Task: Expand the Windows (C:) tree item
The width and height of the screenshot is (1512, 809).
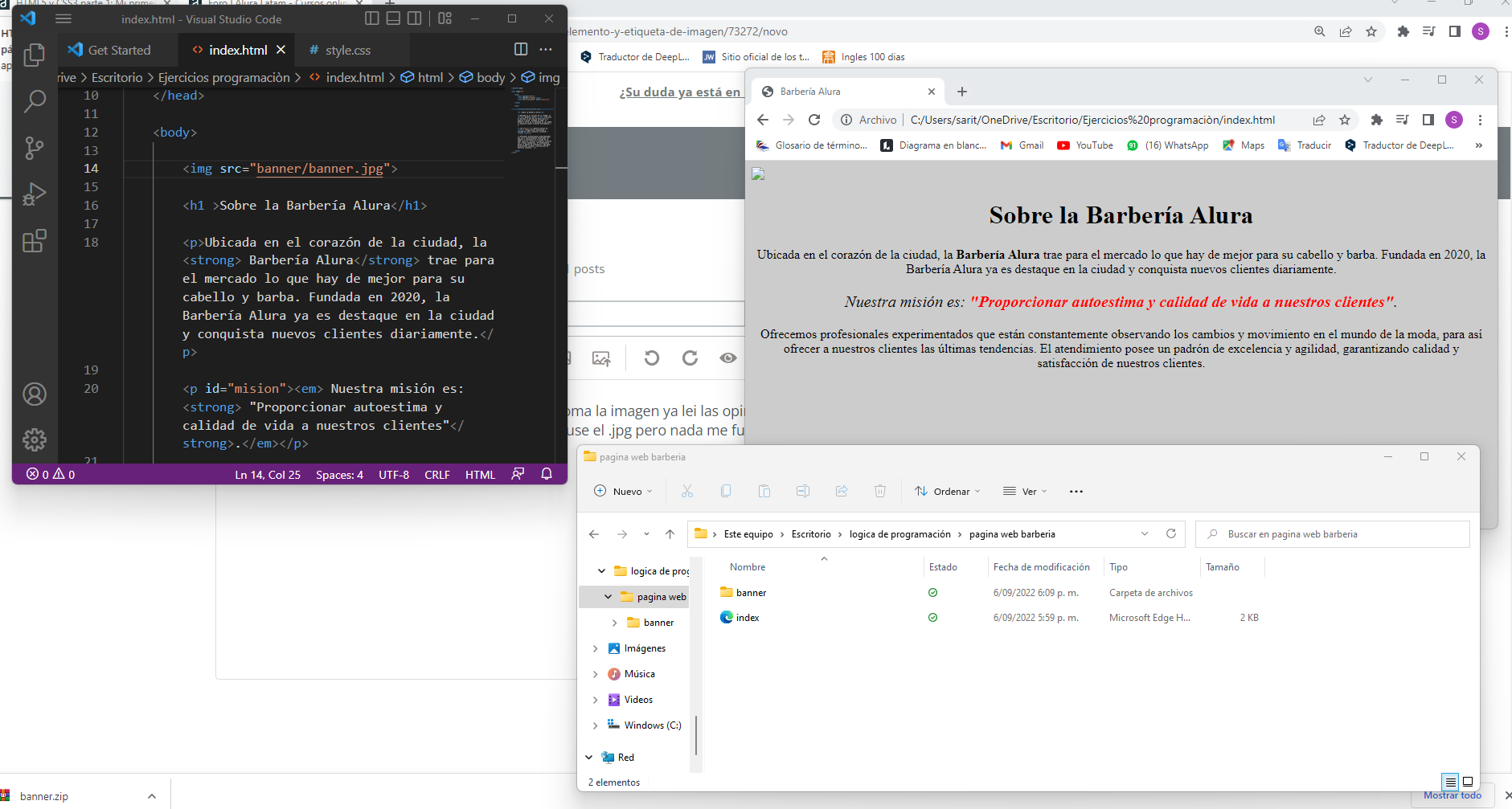Action: click(595, 725)
